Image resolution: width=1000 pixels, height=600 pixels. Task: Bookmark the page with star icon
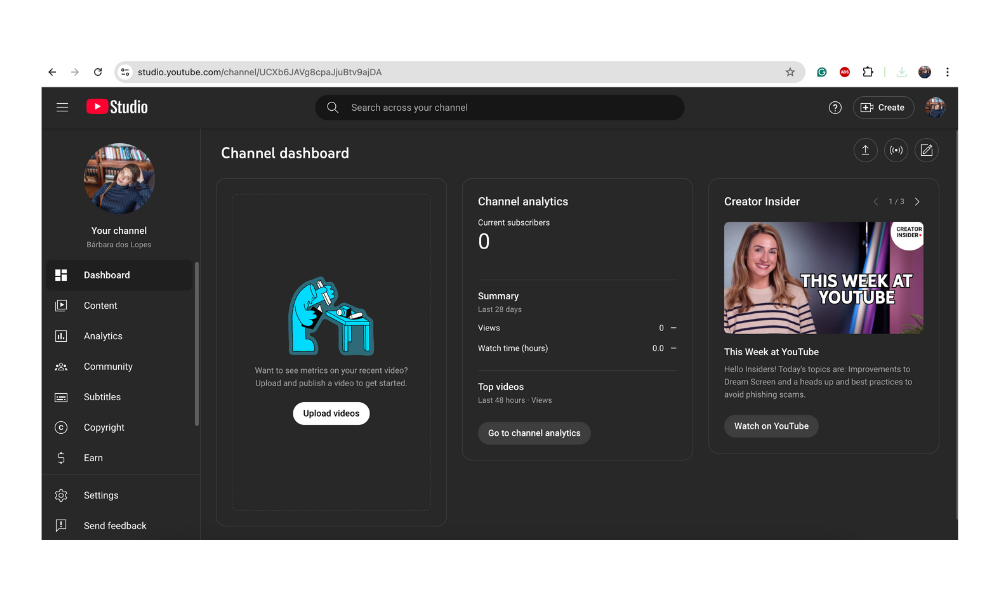point(790,72)
